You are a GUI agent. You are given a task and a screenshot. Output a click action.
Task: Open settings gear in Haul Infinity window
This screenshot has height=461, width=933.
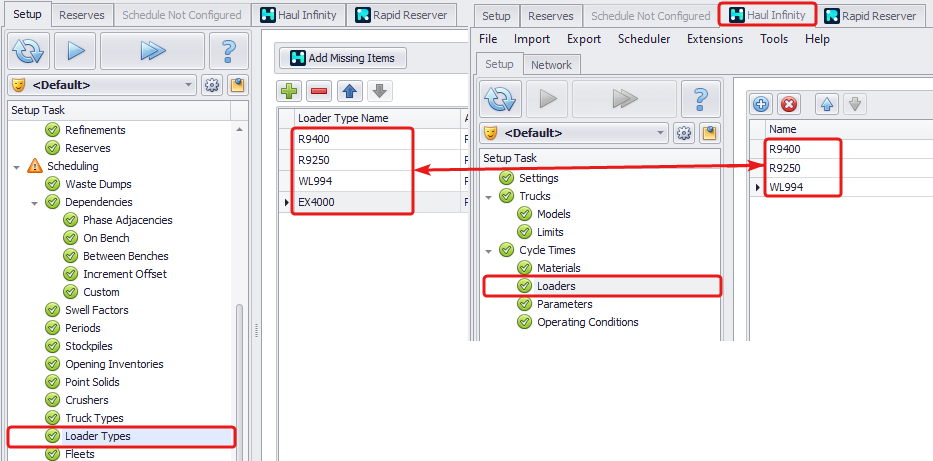[684, 133]
